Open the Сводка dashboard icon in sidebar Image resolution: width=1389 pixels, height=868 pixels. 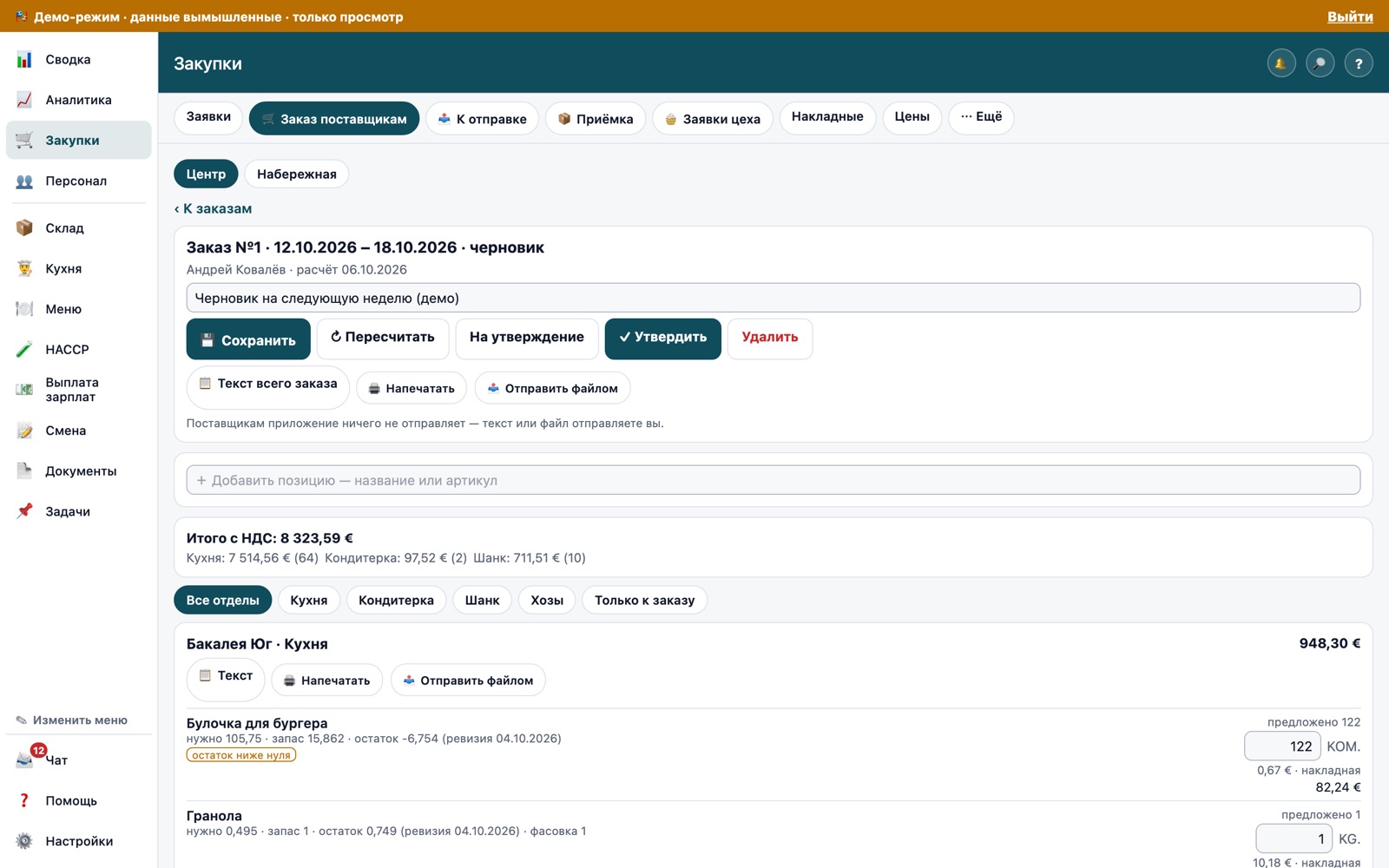click(24, 60)
